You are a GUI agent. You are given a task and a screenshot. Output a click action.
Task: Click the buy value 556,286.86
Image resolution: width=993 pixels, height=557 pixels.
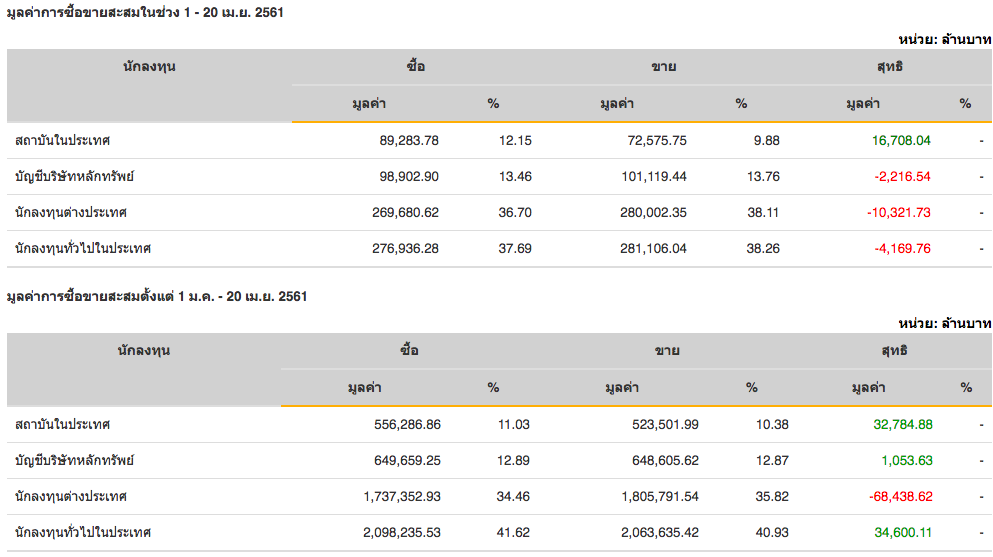pyautogui.click(x=400, y=425)
